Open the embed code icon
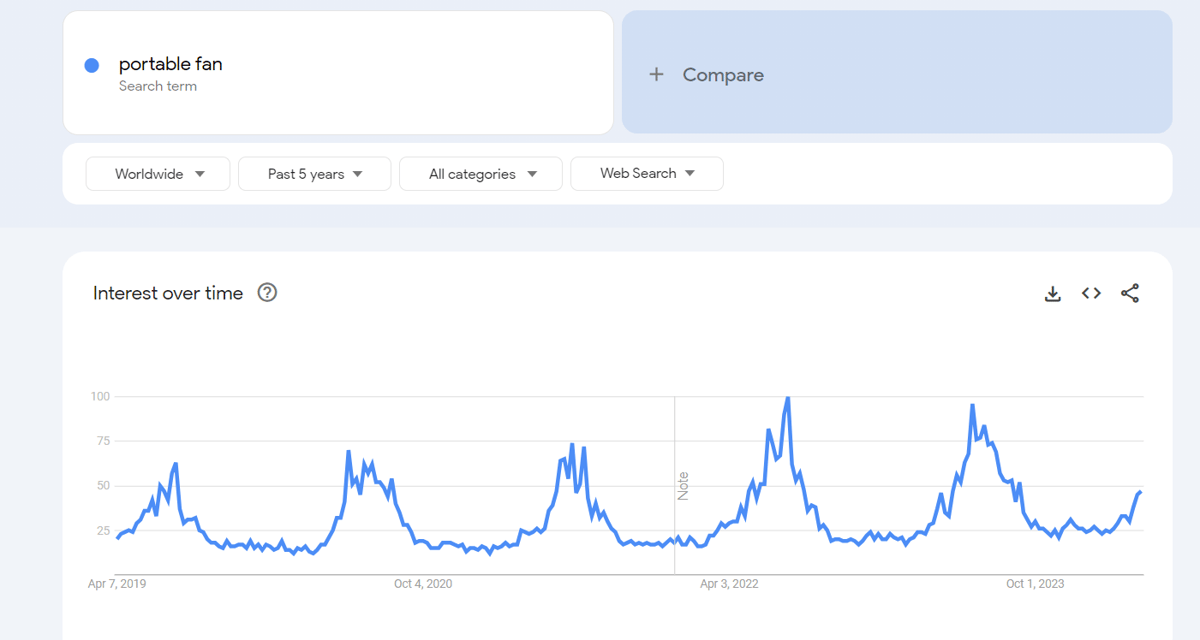 pos(1091,293)
